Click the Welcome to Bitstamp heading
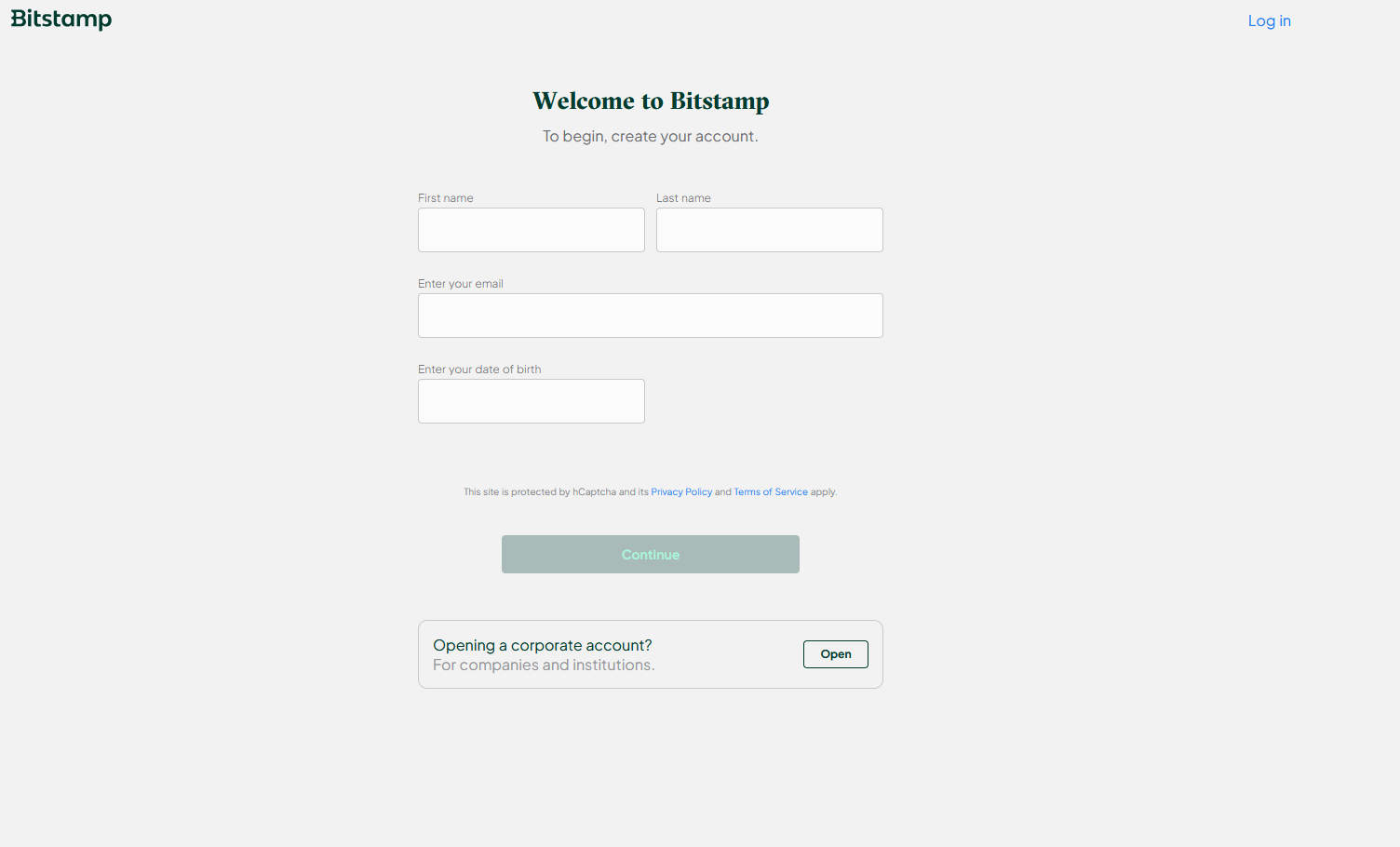The width and height of the screenshot is (1400, 847). tap(651, 101)
